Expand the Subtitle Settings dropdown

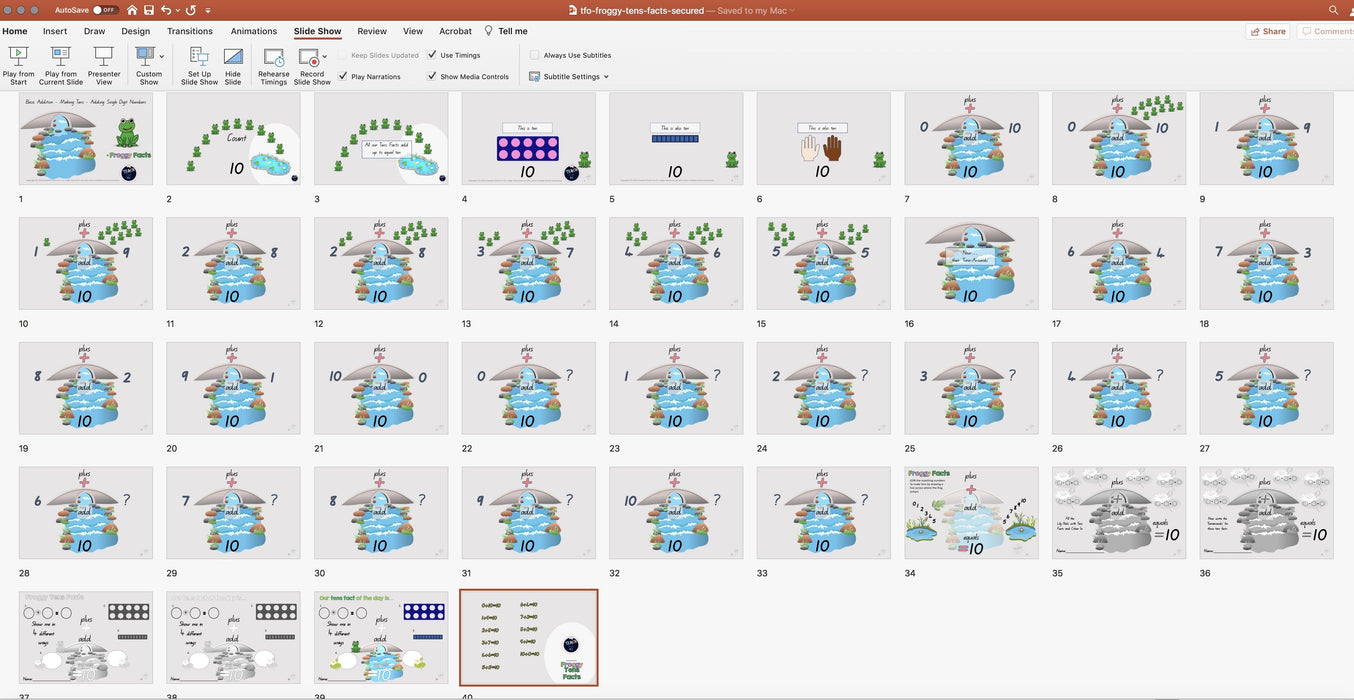point(606,77)
